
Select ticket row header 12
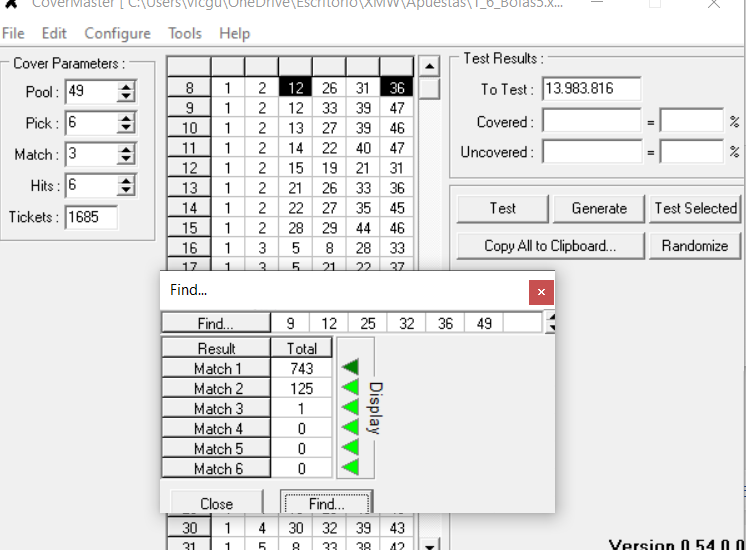tap(189, 168)
